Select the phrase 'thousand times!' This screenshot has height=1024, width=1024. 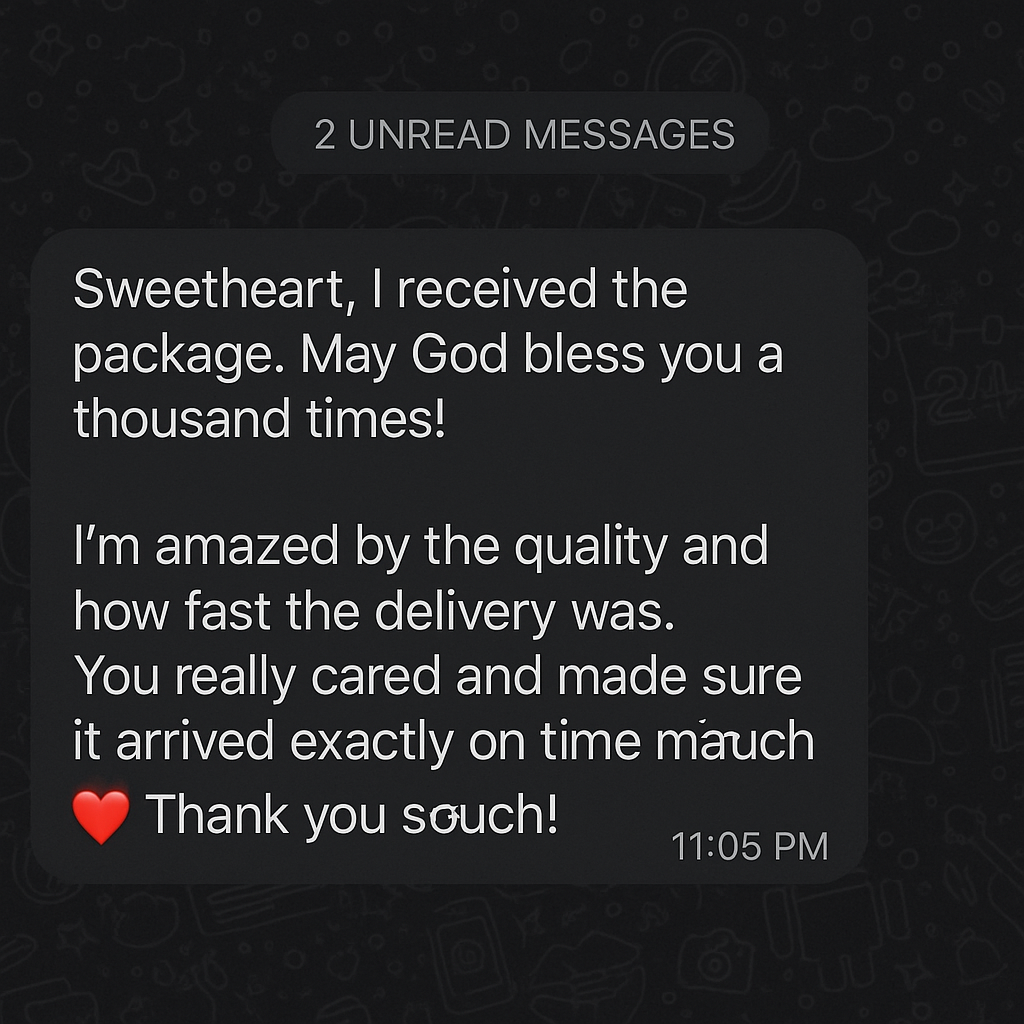[x=260, y=418]
